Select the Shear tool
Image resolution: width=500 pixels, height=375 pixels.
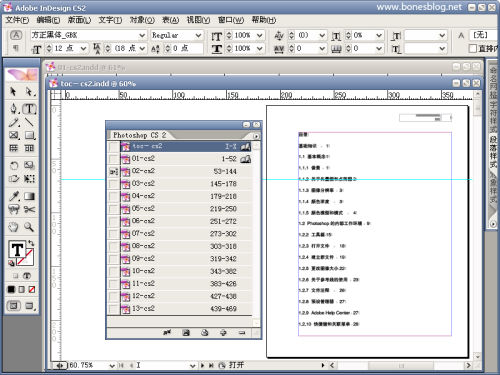tap(13, 179)
